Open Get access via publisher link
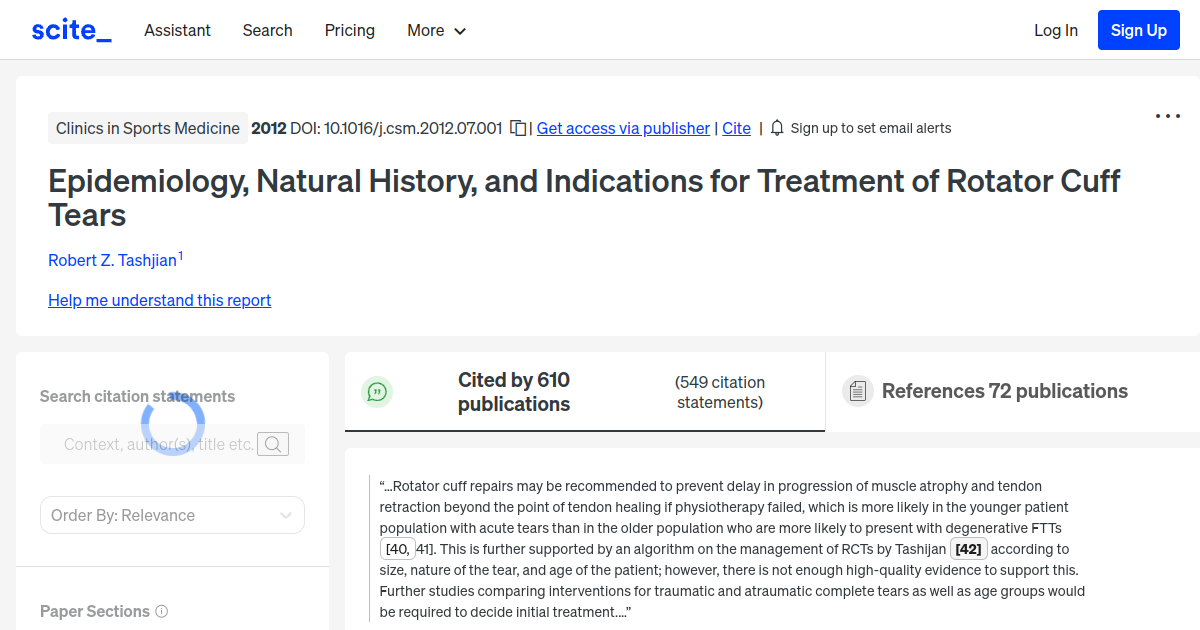This screenshot has height=630, width=1200. (623, 128)
